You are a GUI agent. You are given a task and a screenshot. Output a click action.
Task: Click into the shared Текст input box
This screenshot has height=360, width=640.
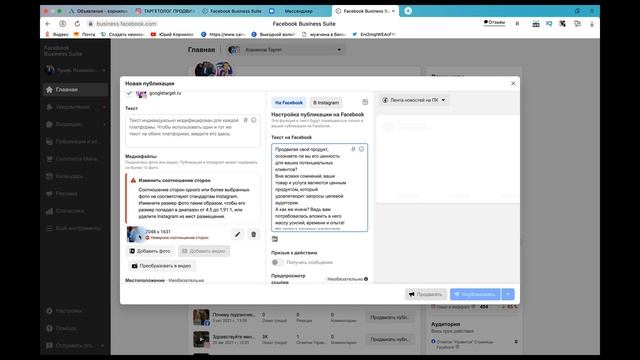[193, 131]
